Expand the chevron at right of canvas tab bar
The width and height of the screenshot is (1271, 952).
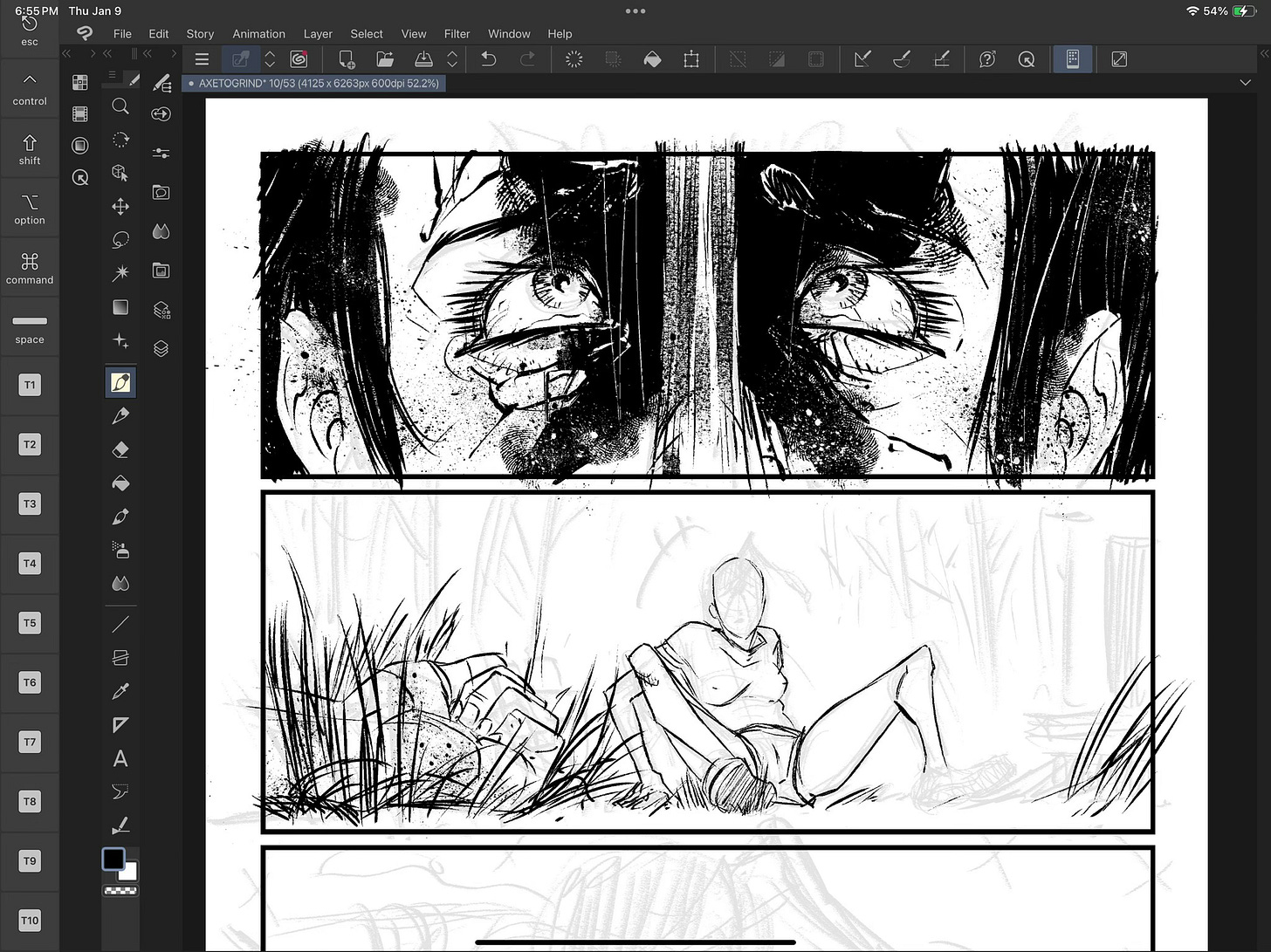pyautogui.click(x=1245, y=83)
